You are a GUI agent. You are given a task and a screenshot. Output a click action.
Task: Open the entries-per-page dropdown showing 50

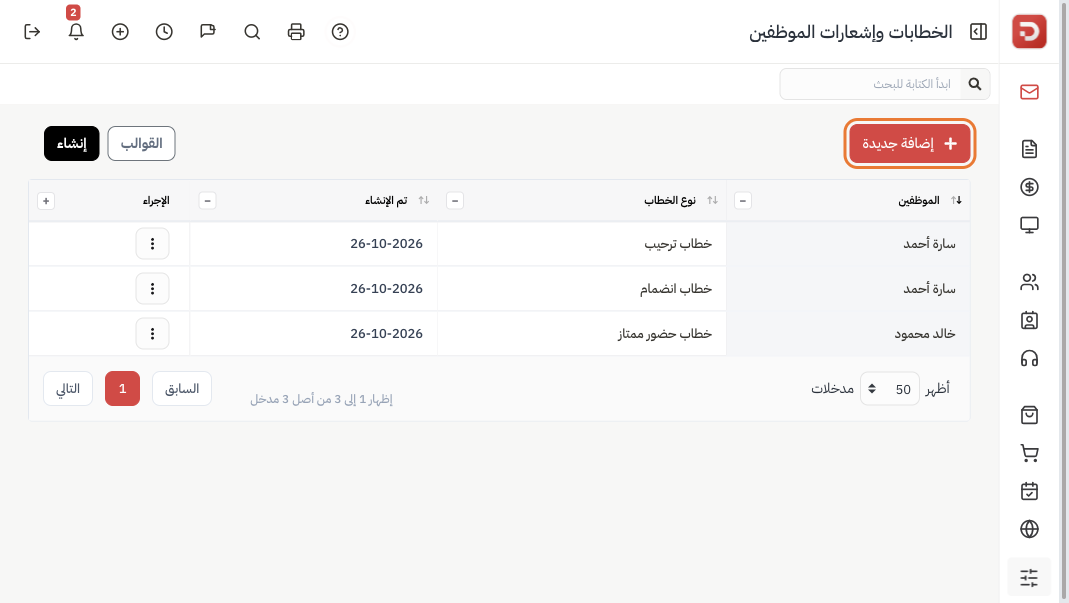[890, 389]
